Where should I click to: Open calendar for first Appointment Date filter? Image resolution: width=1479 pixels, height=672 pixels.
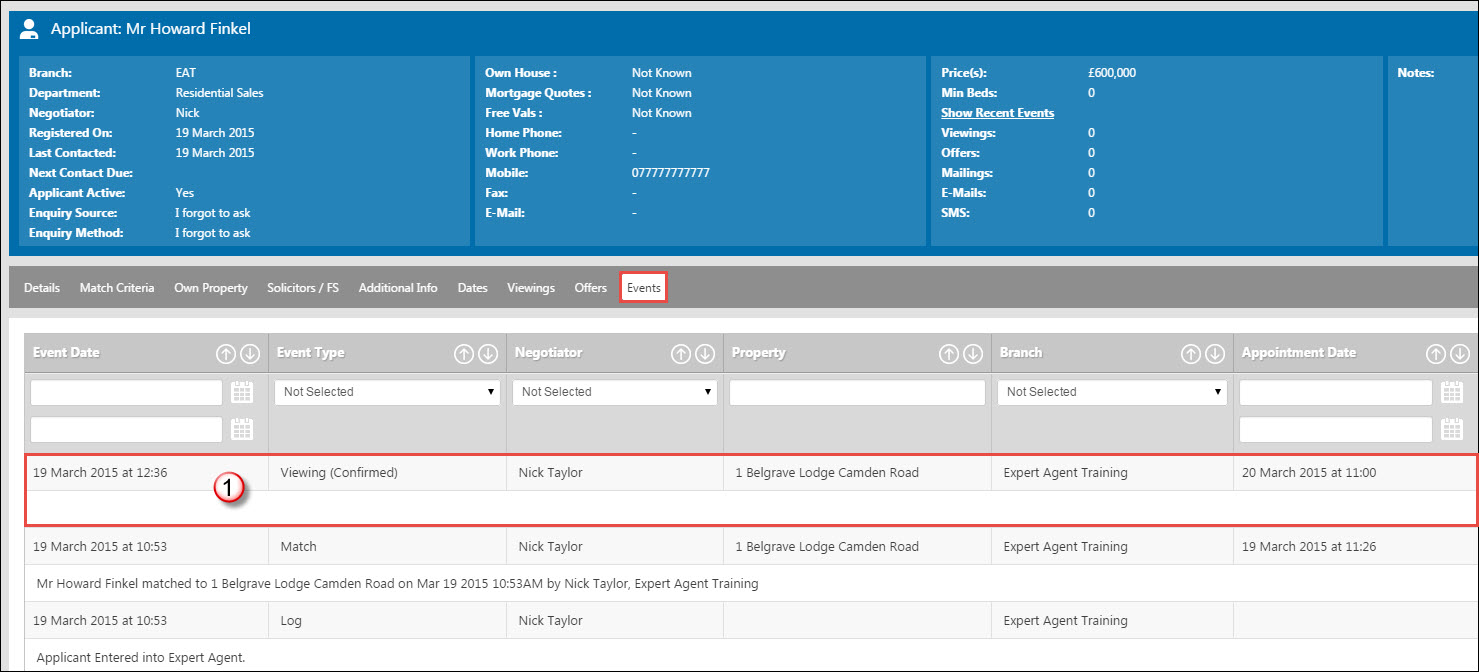click(1452, 392)
